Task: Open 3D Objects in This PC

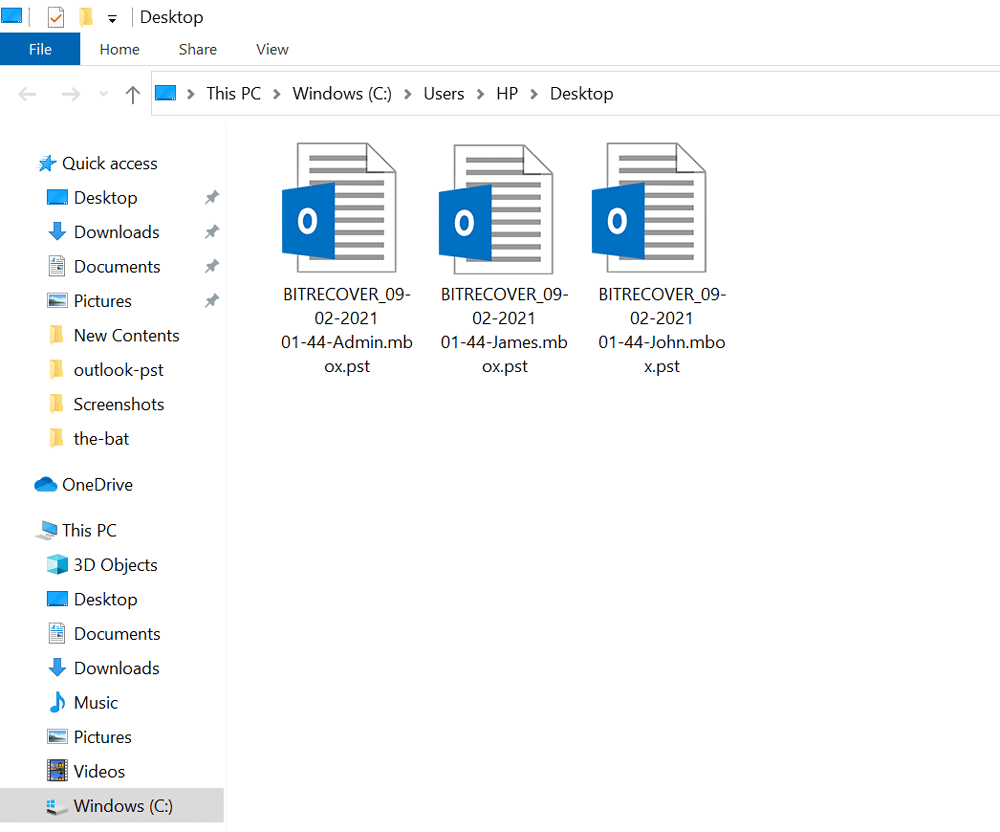Action: tap(115, 565)
